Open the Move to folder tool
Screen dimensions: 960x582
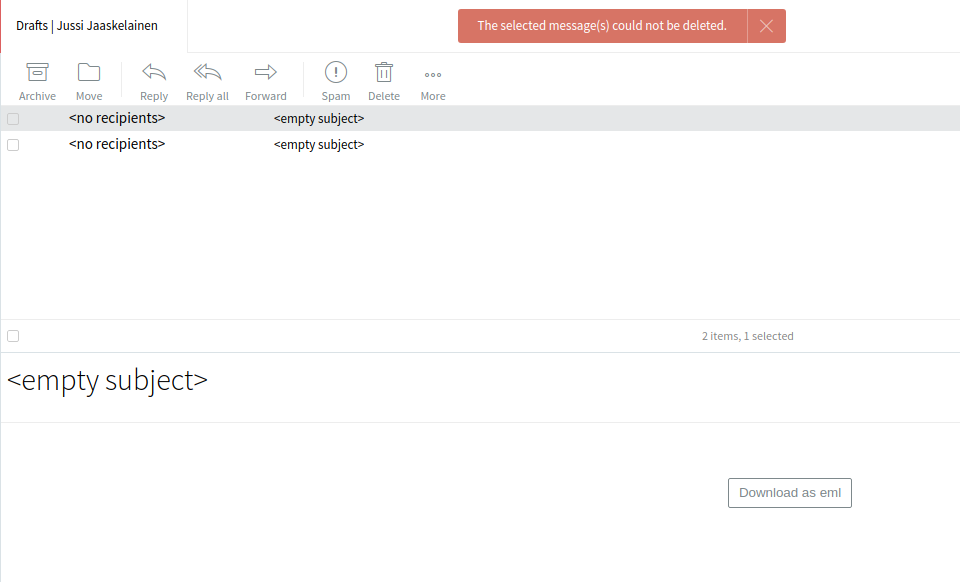89,81
